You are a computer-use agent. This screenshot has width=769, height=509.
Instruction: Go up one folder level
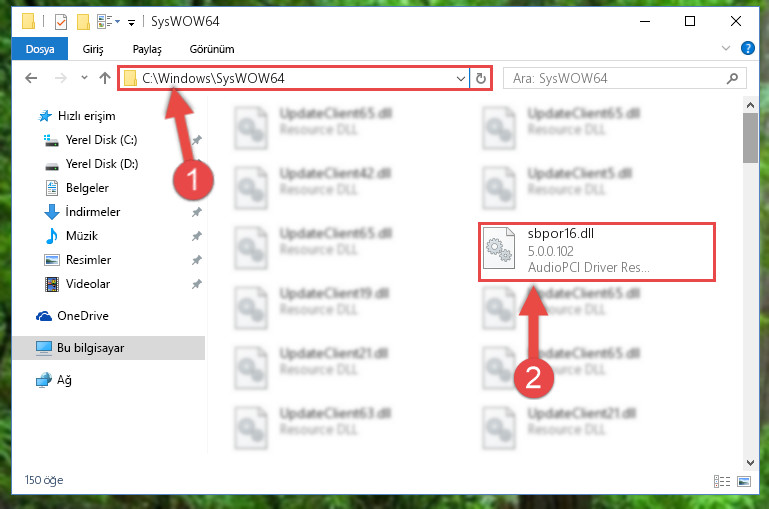(104, 78)
